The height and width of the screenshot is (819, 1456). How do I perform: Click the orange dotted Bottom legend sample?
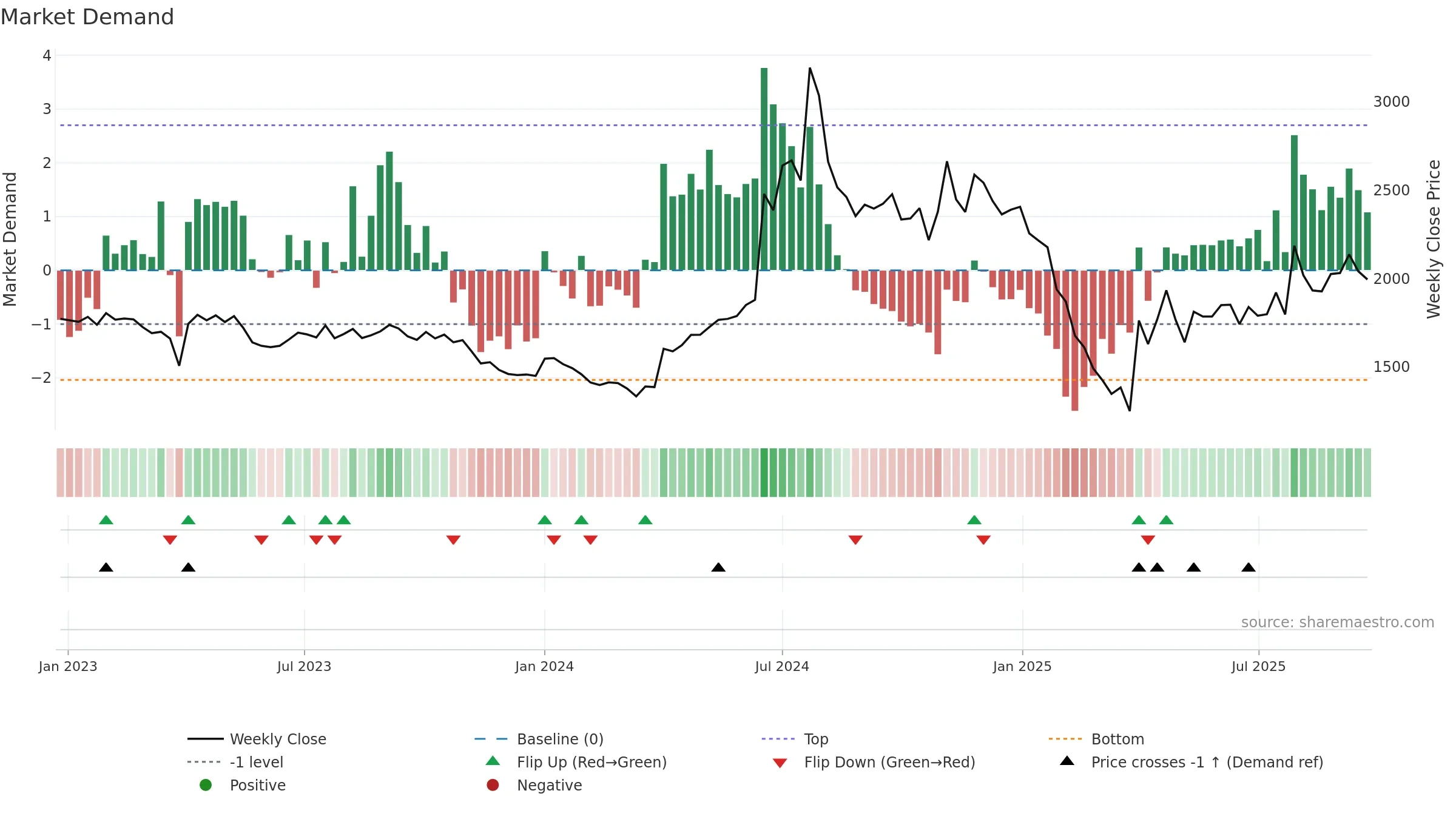coord(1065,739)
